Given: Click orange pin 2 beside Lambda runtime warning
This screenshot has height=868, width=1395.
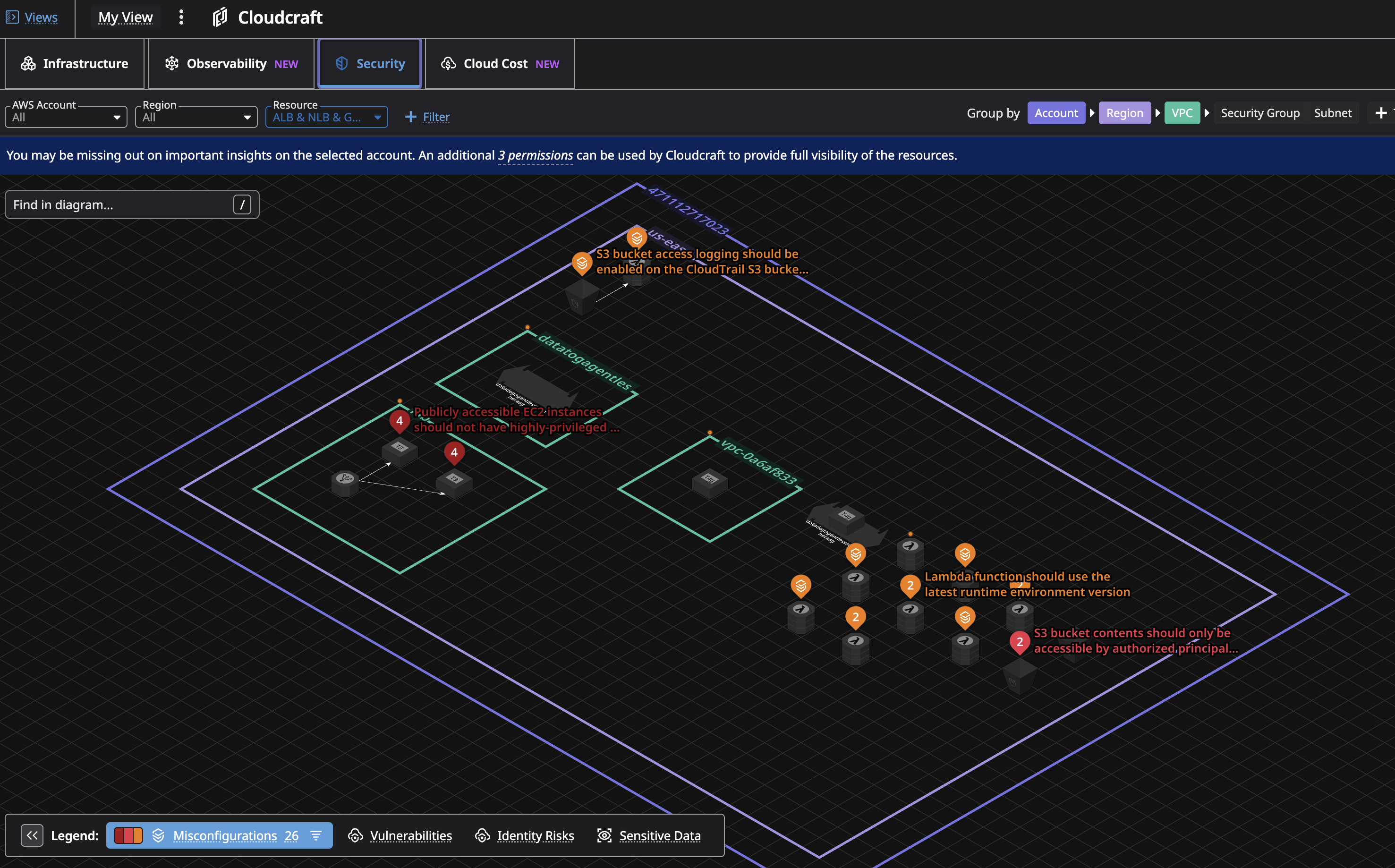Looking at the screenshot, I should point(910,586).
